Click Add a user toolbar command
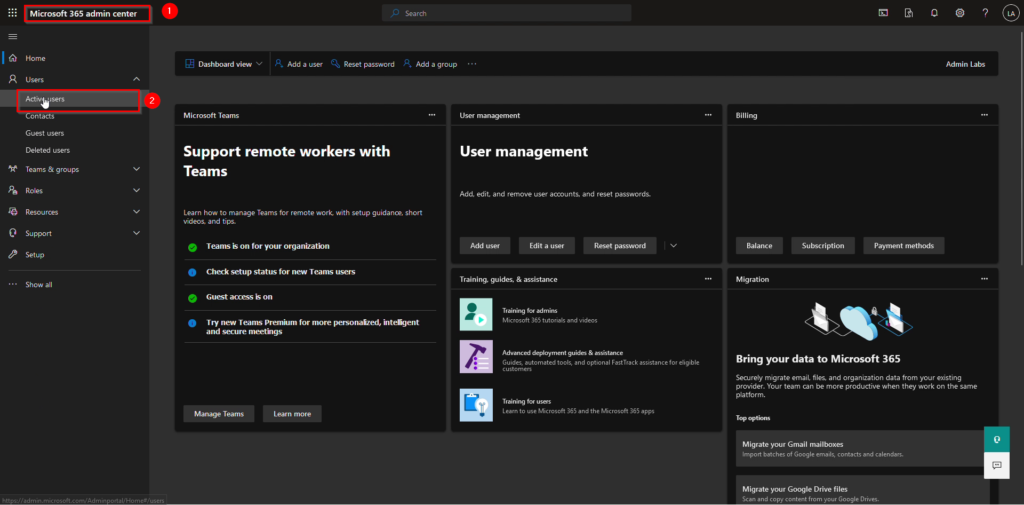Viewport: 1024px width, 505px height. click(298, 64)
